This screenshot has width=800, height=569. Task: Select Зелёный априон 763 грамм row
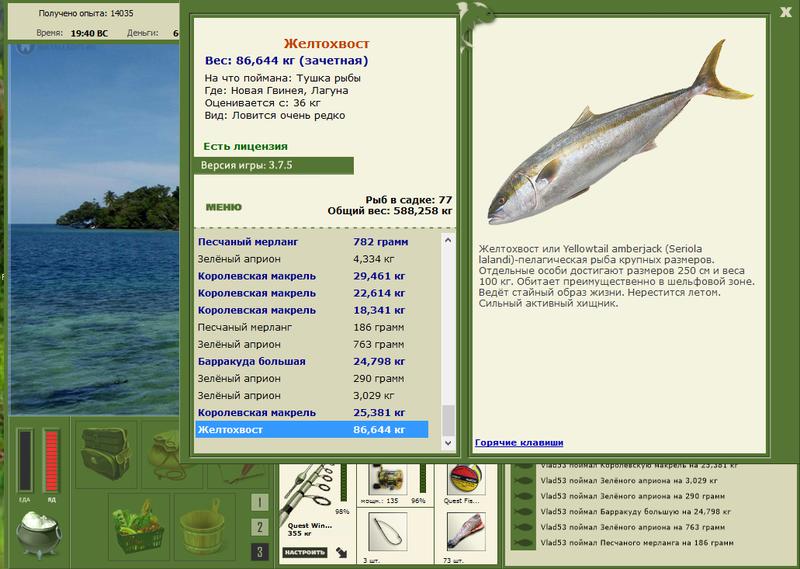pyautogui.click(x=312, y=344)
